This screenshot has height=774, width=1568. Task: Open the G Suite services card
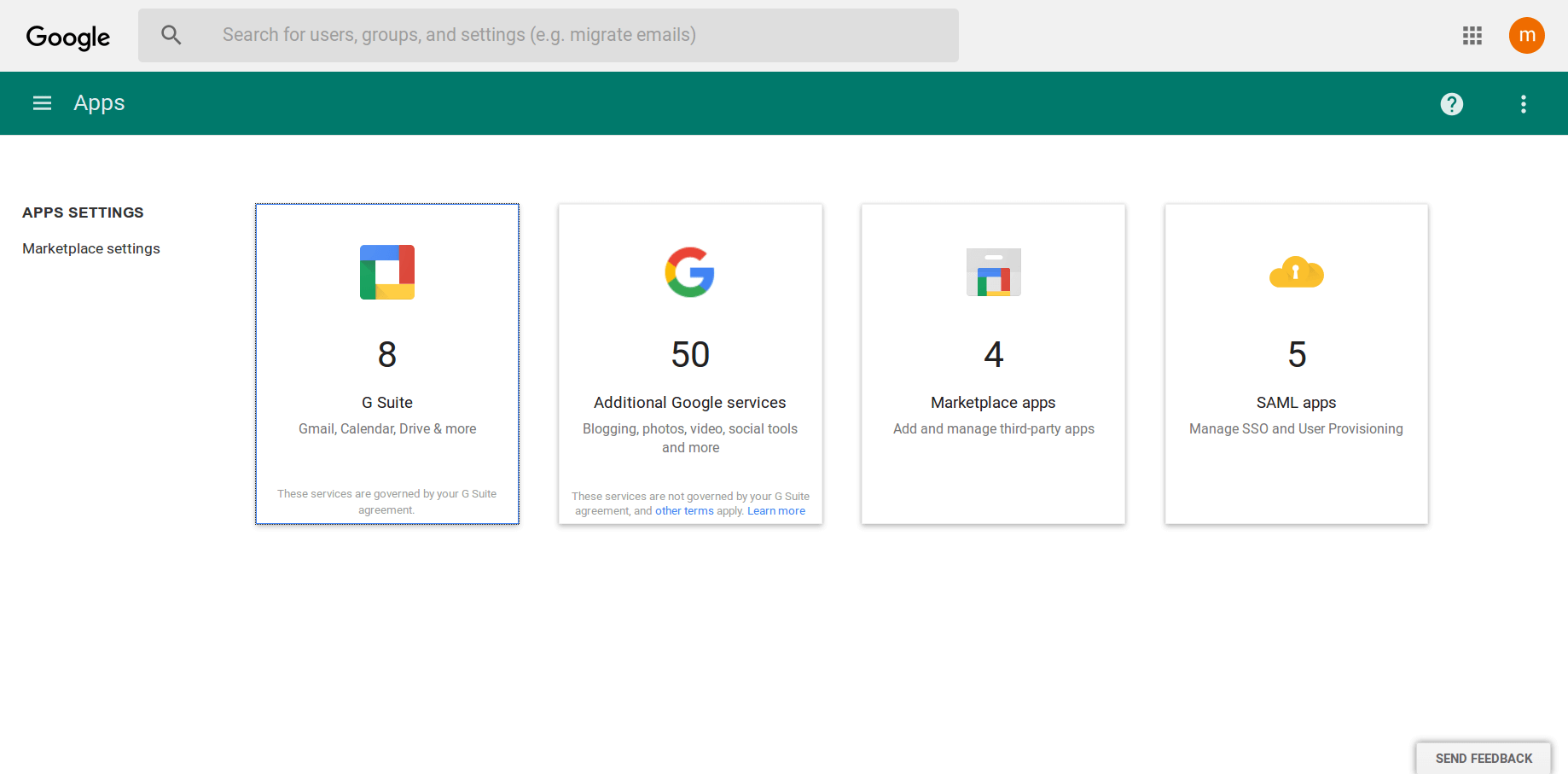(386, 364)
